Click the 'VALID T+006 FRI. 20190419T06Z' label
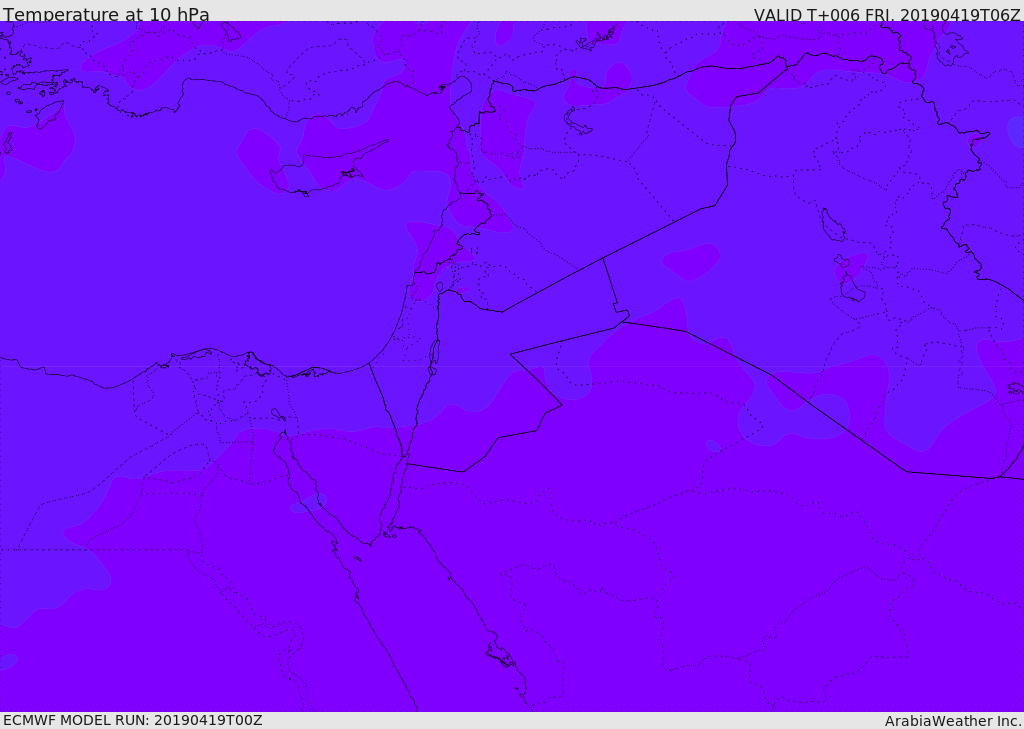Viewport: 1024px width, 729px height. click(x=887, y=15)
